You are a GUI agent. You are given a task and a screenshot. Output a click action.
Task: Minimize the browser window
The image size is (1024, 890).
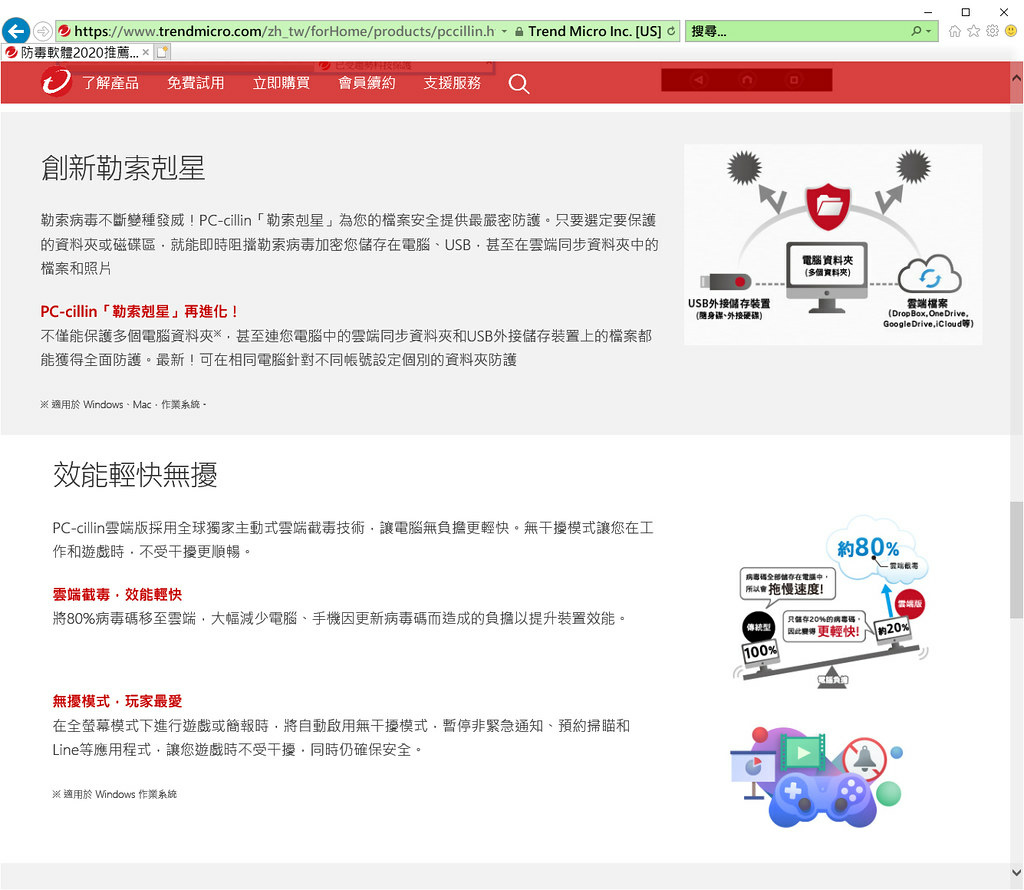(x=928, y=12)
